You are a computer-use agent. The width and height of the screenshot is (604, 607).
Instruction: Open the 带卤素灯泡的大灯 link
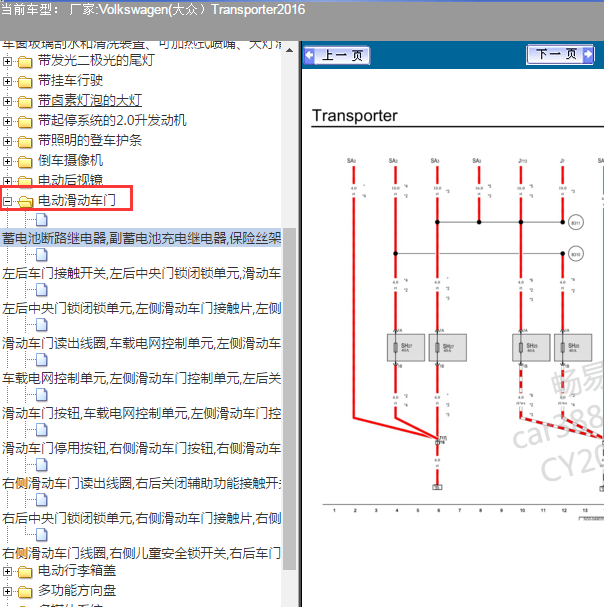click(90, 101)
